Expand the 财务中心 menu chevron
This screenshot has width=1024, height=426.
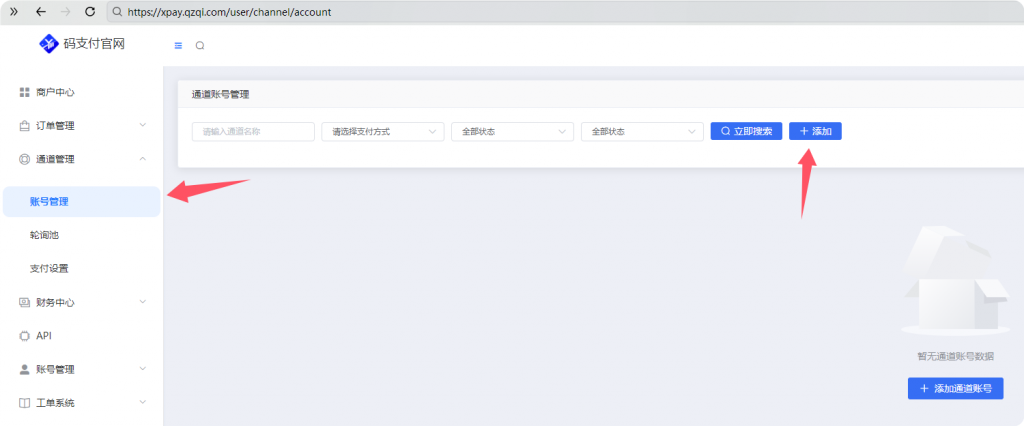pos(143,302)
